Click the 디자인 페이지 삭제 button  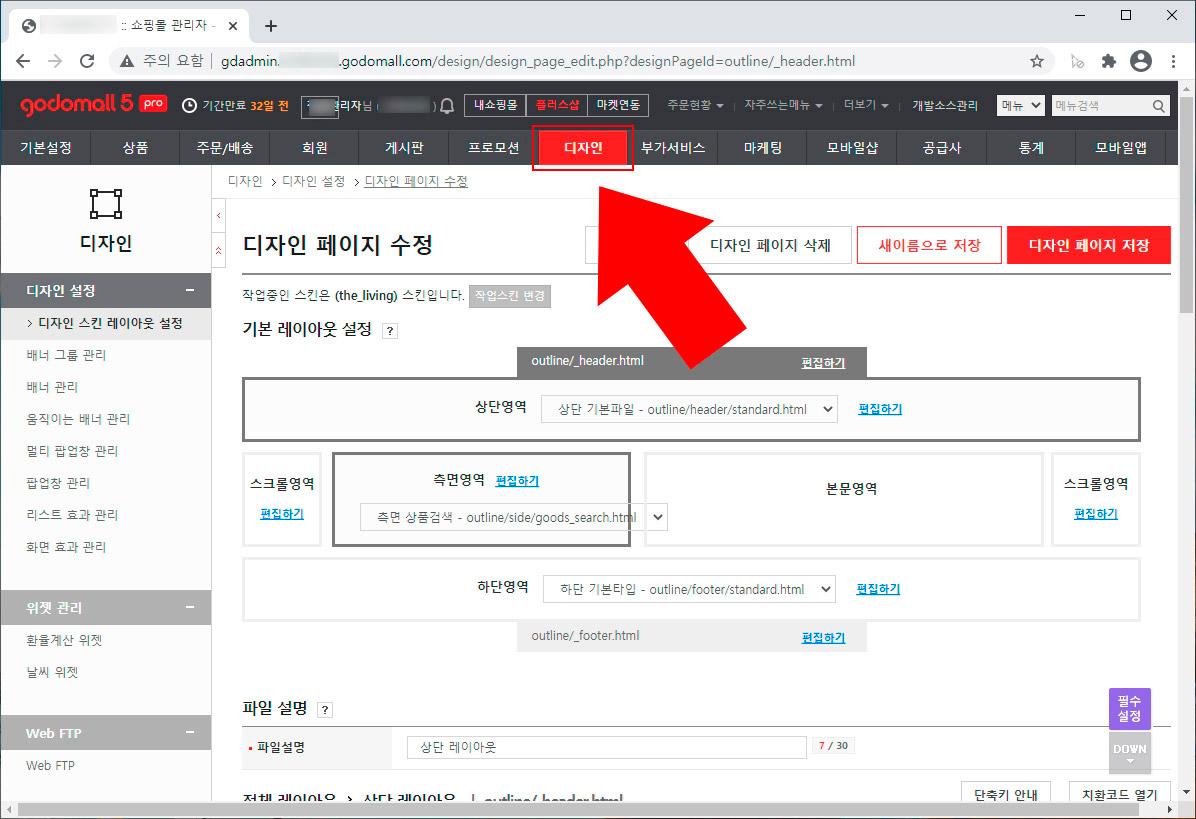(x=770, y=246)
